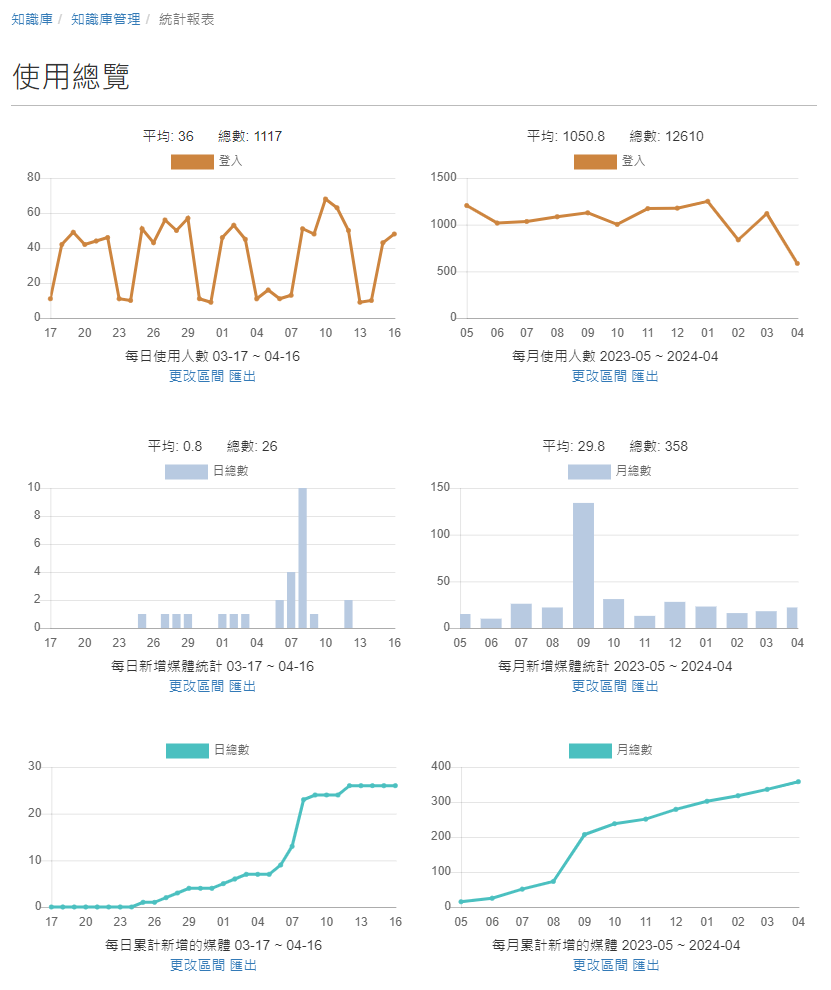Toggle the teal 日總數 cumulative legend

tap(208, 751)
